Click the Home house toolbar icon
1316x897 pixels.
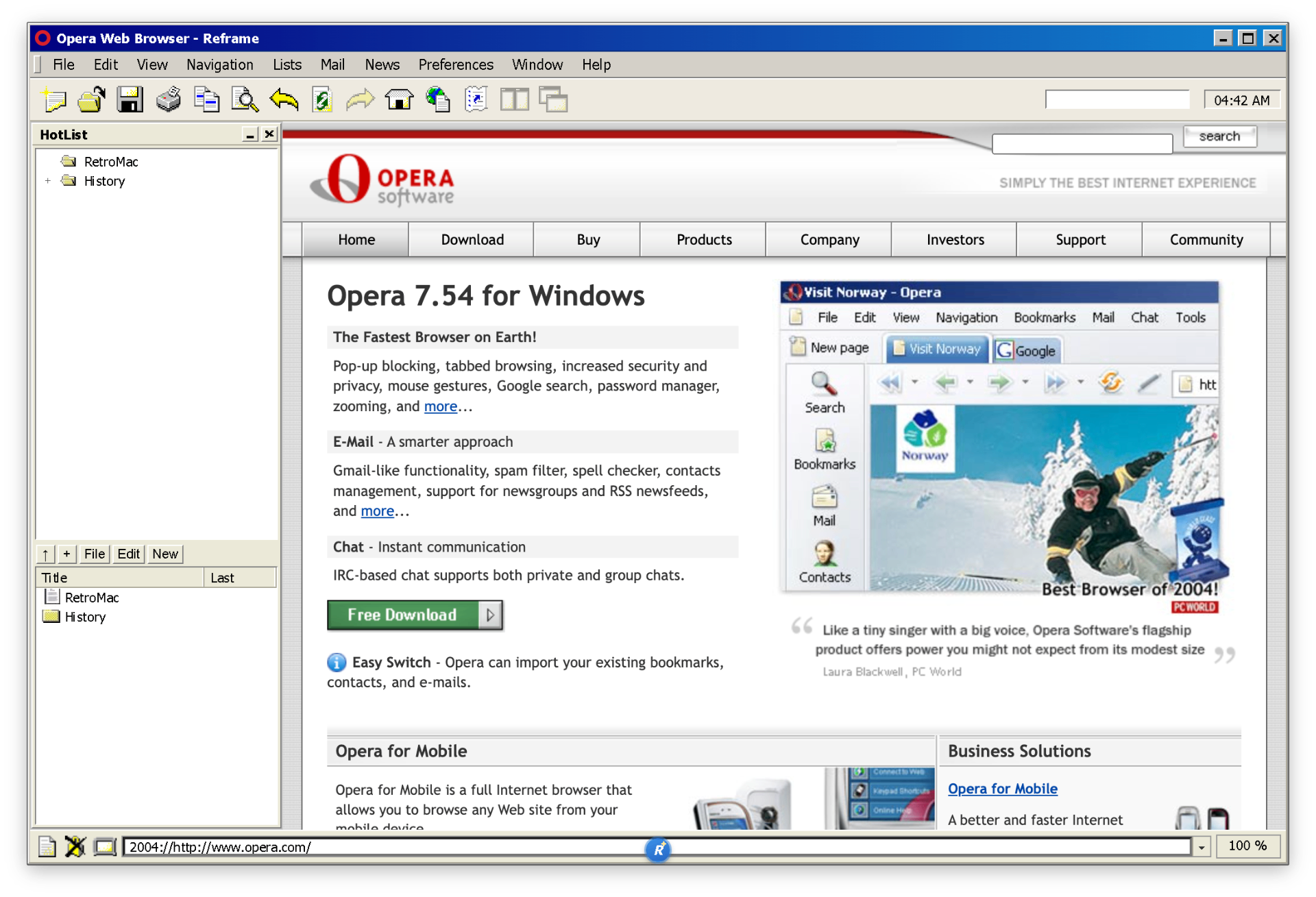pyautogui.click(x=399, y=100)
